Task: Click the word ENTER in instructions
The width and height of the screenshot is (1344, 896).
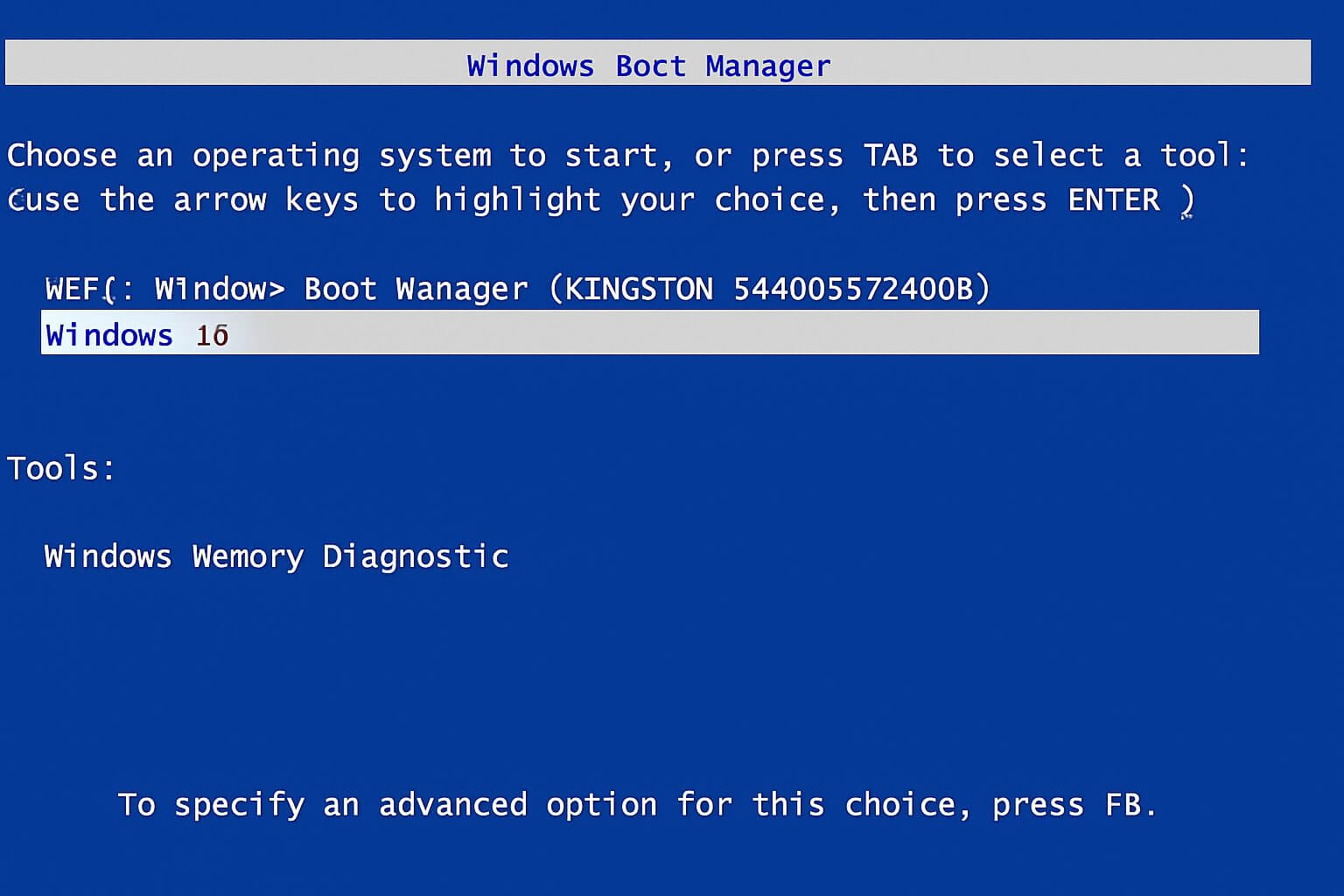Action: pyautogui.click(x=1114, y=200)
